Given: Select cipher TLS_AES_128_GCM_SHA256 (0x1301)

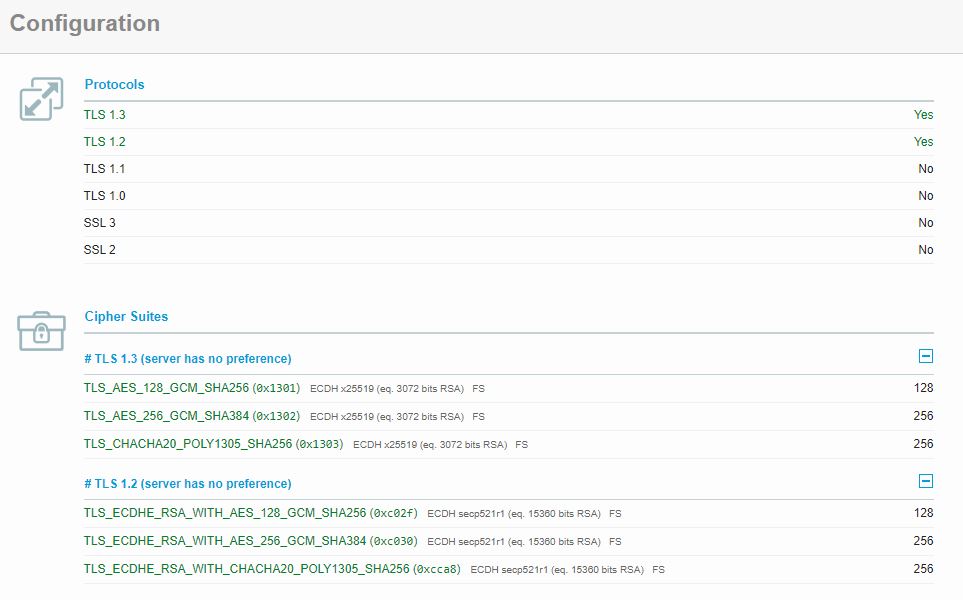Looking at the screenshot, I should tap(192, 388).
